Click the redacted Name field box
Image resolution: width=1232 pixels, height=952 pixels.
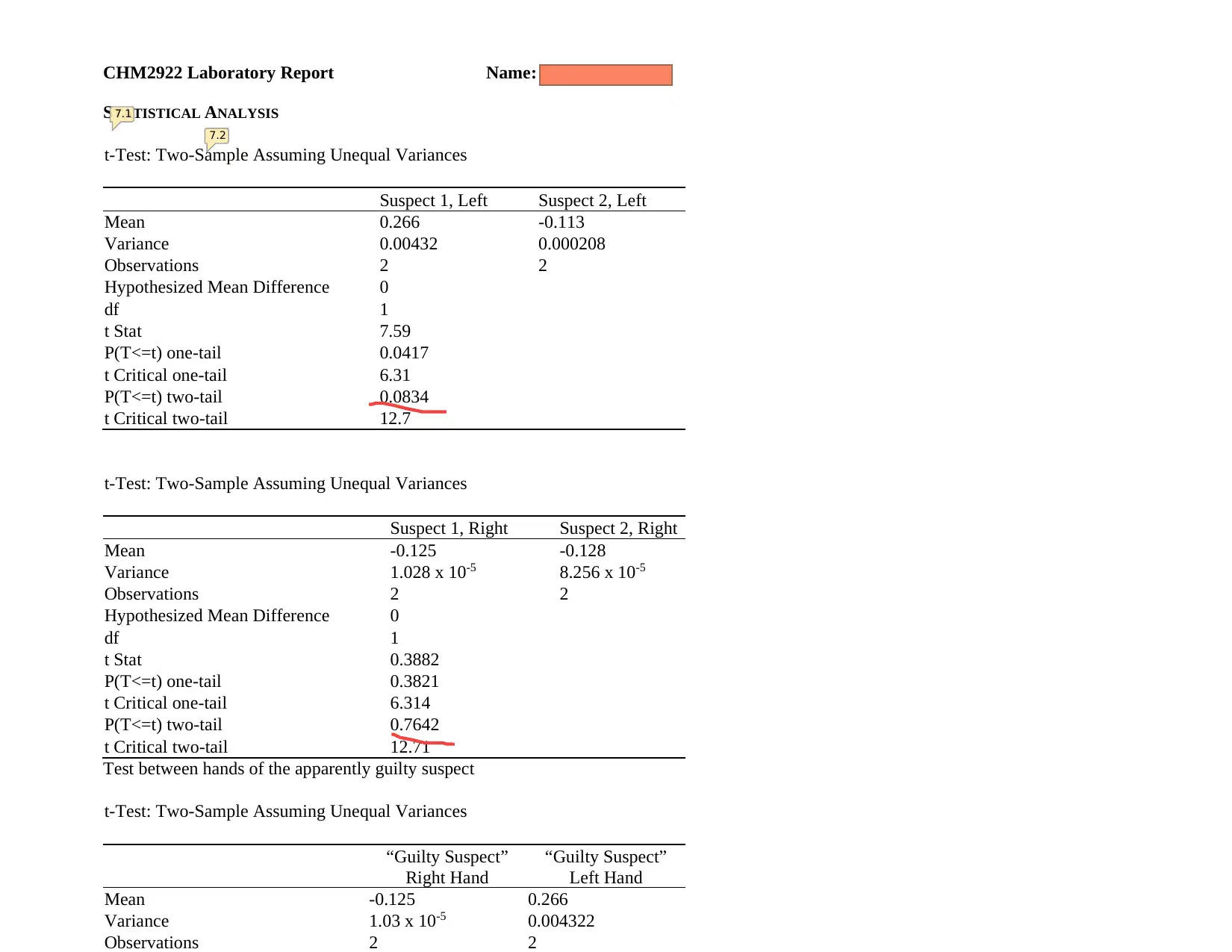[606, 75]
